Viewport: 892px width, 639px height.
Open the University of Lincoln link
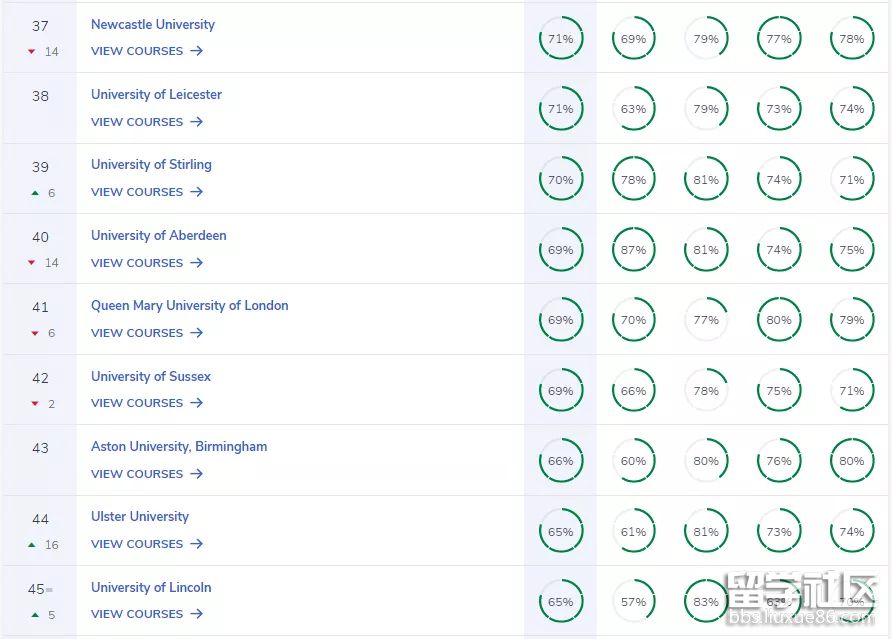tap(151, 587)
